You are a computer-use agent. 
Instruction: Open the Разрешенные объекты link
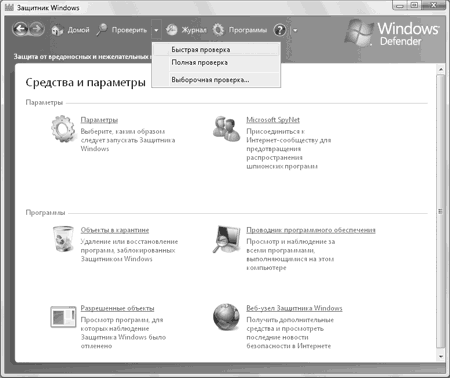pyautogui.click(x=117, y=308)
